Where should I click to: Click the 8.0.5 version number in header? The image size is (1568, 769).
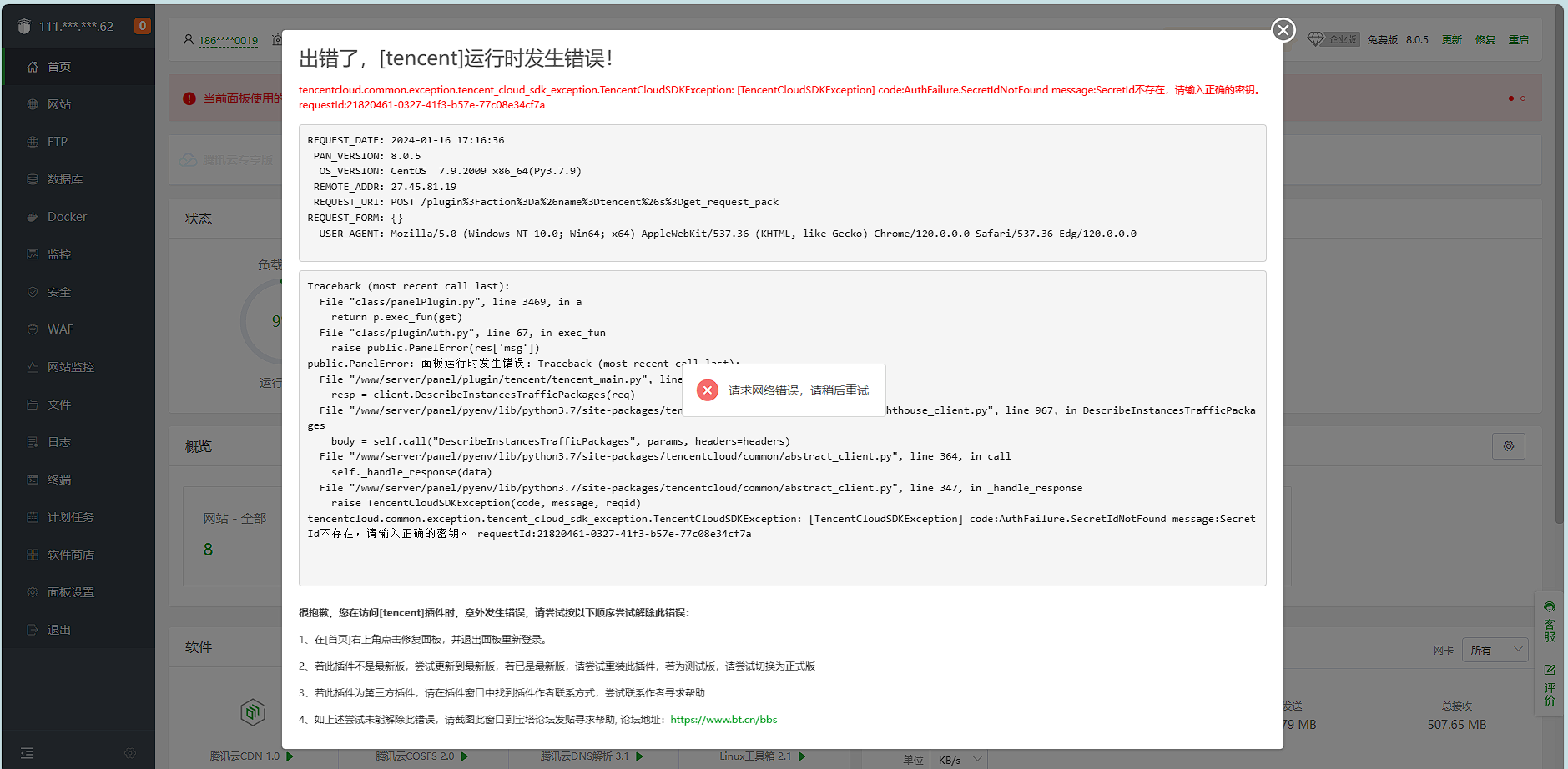pos(1417,39)
